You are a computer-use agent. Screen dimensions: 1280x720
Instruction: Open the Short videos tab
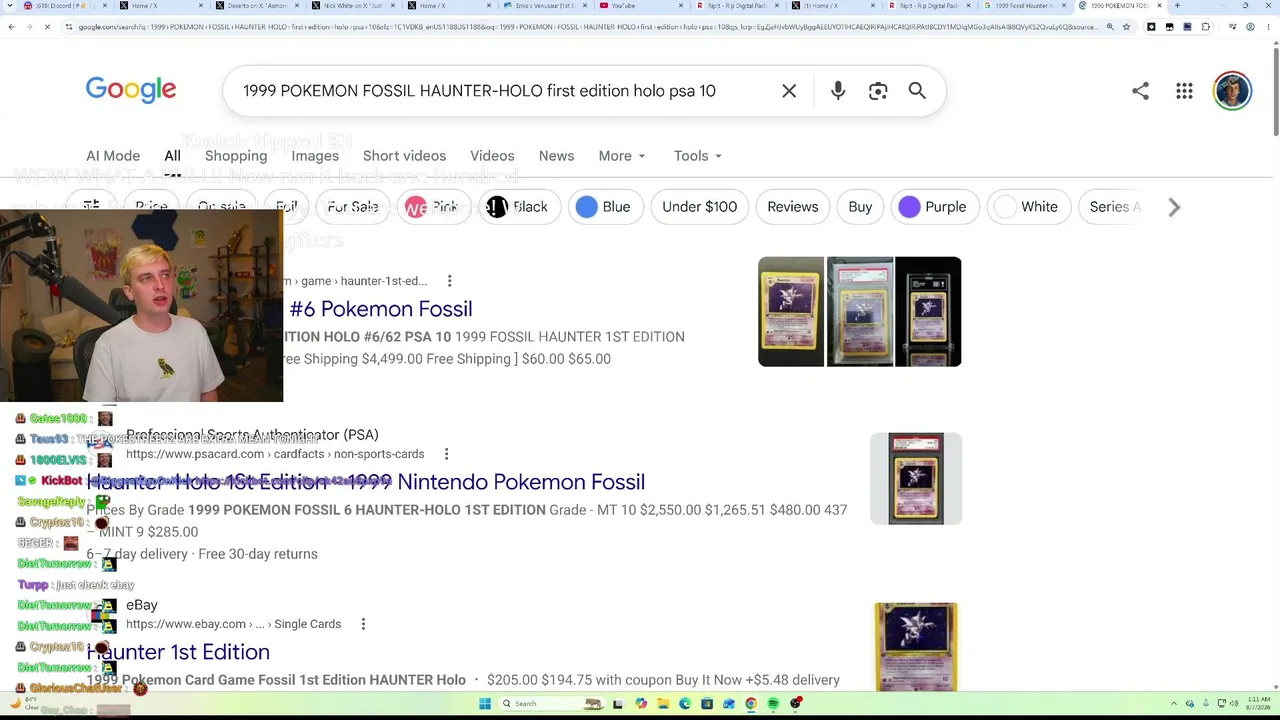click(404, 156)
